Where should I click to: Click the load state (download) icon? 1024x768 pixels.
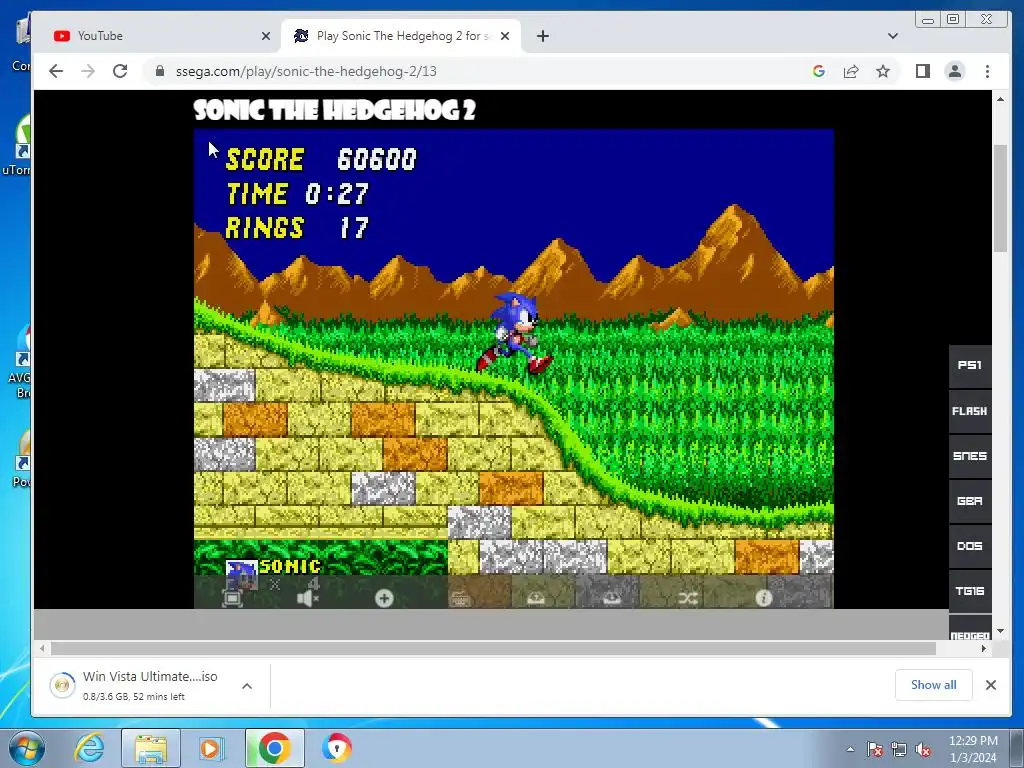tap(612, 598)
